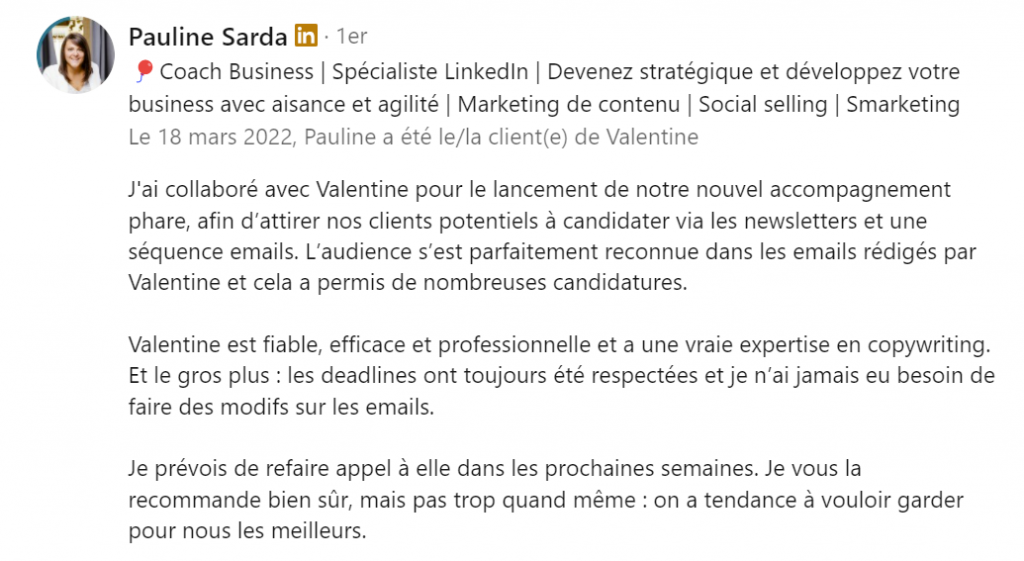
Task: Click the paragraph starting "J'ai collaboré avec Valentine"
Action: (540, 235)
